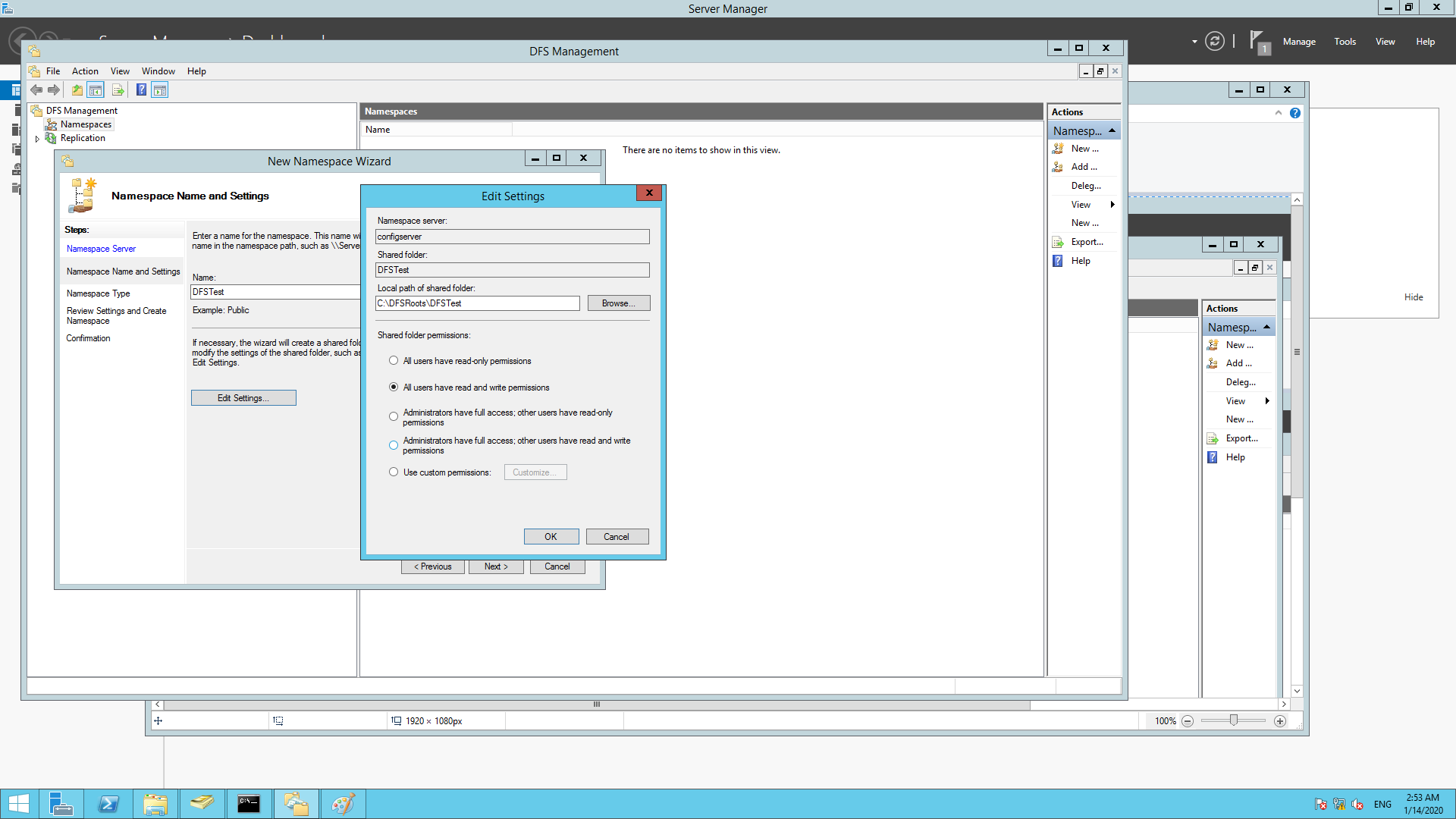Collapse the Namespace actions section
1456x819 pixels.
1112,130
